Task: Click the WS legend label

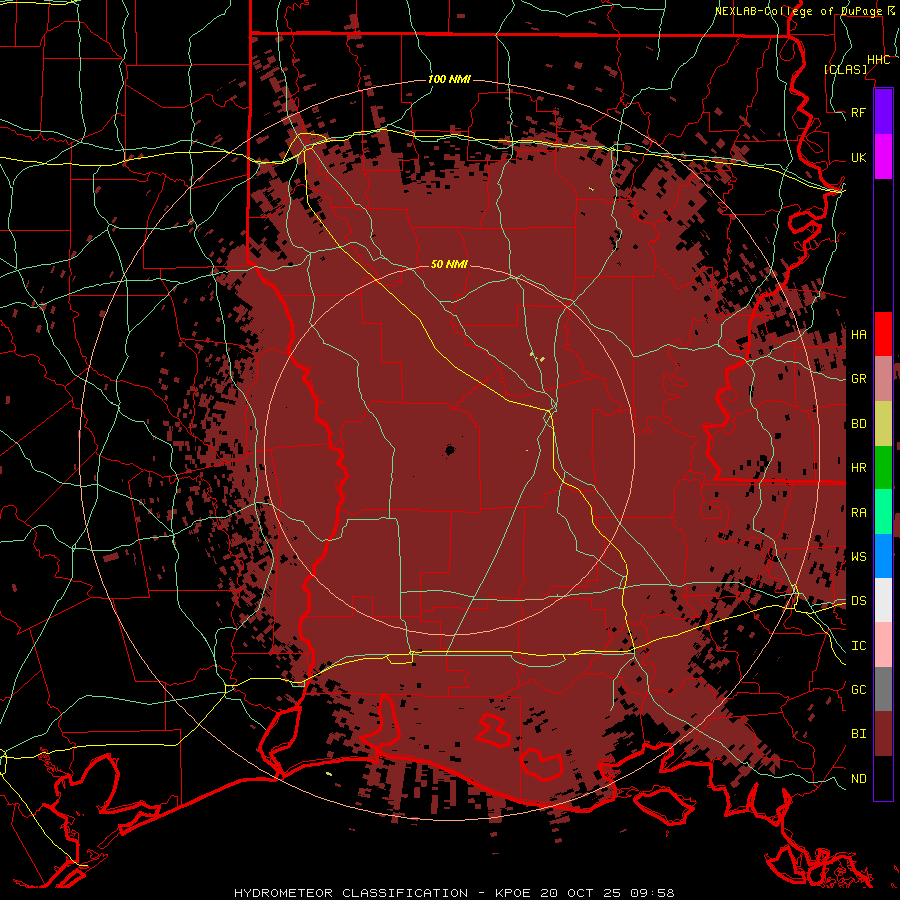Action: pyautogui.click(x=858, y=557)
